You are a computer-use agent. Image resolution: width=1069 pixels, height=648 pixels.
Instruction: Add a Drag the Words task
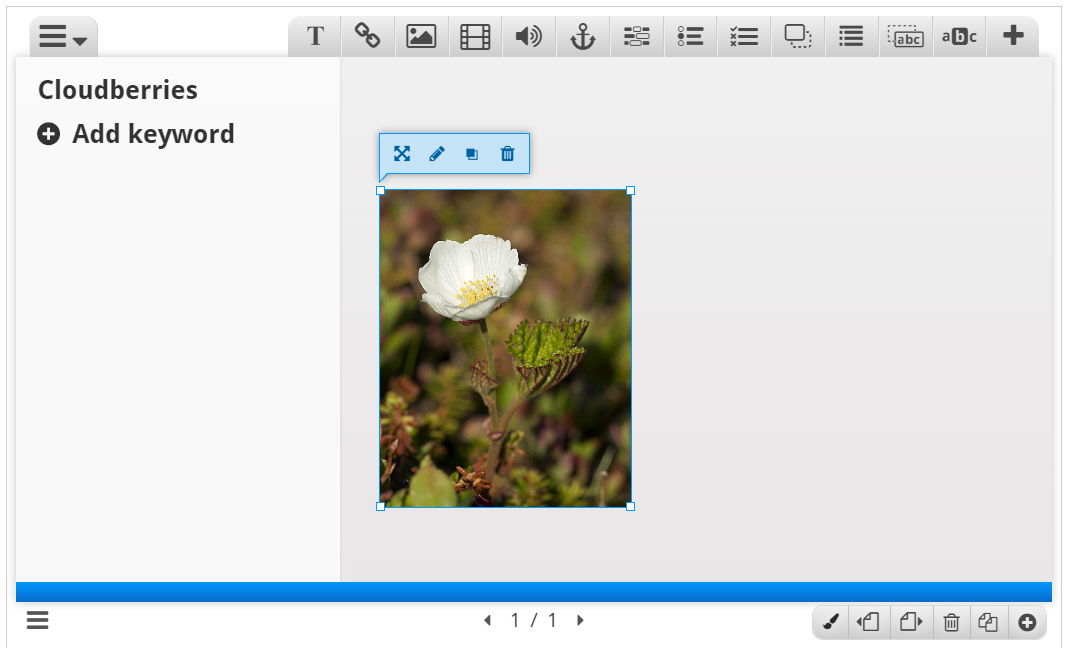[906, 36]
